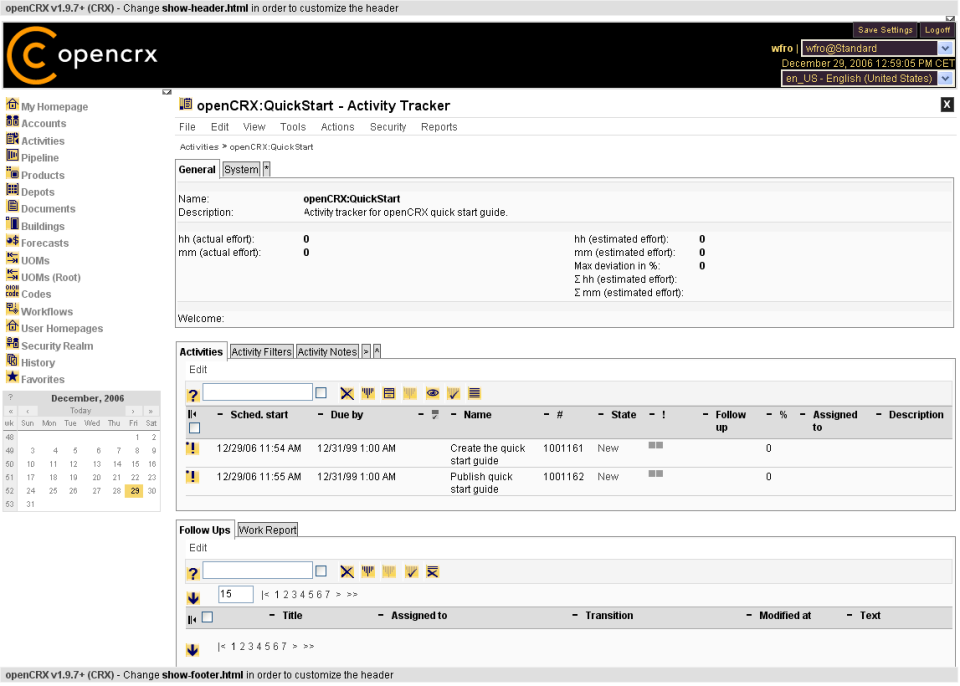Click the Reports menu
Screen dimensions: 960x686
tap(439, 127)
